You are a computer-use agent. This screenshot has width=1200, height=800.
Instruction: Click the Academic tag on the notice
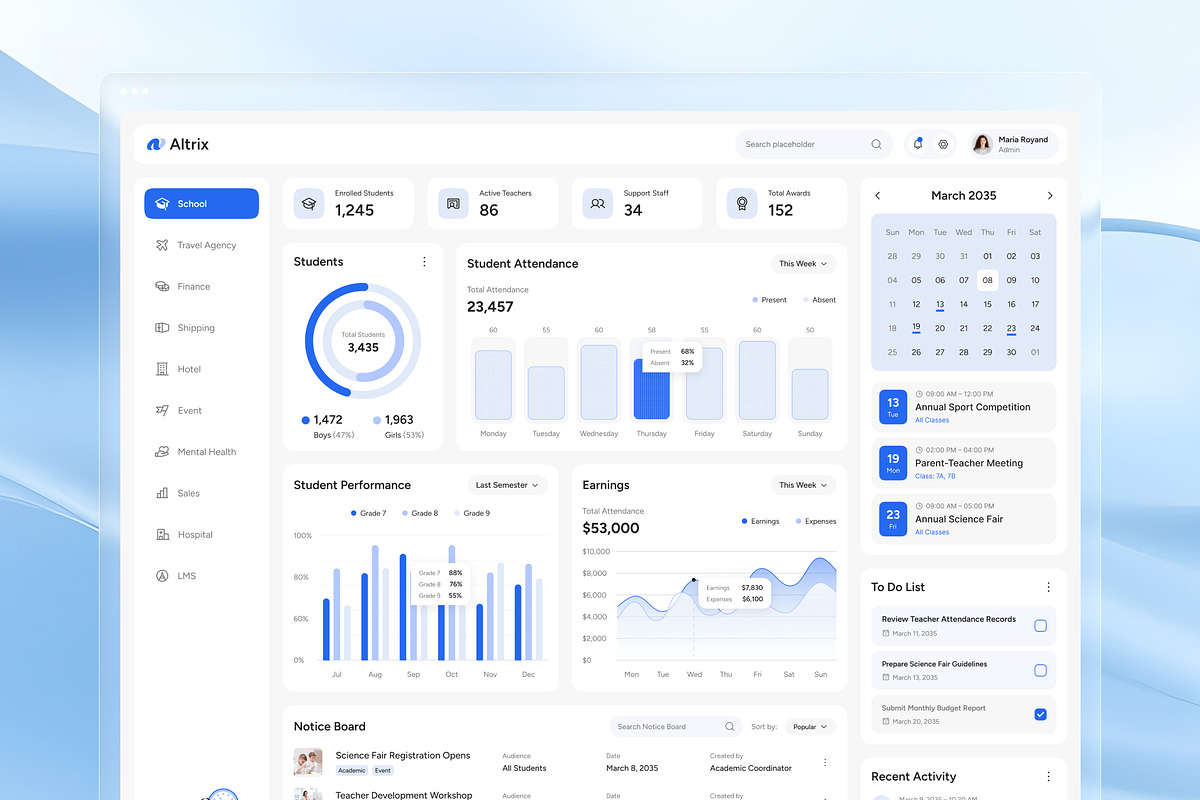tap(352, 771)
